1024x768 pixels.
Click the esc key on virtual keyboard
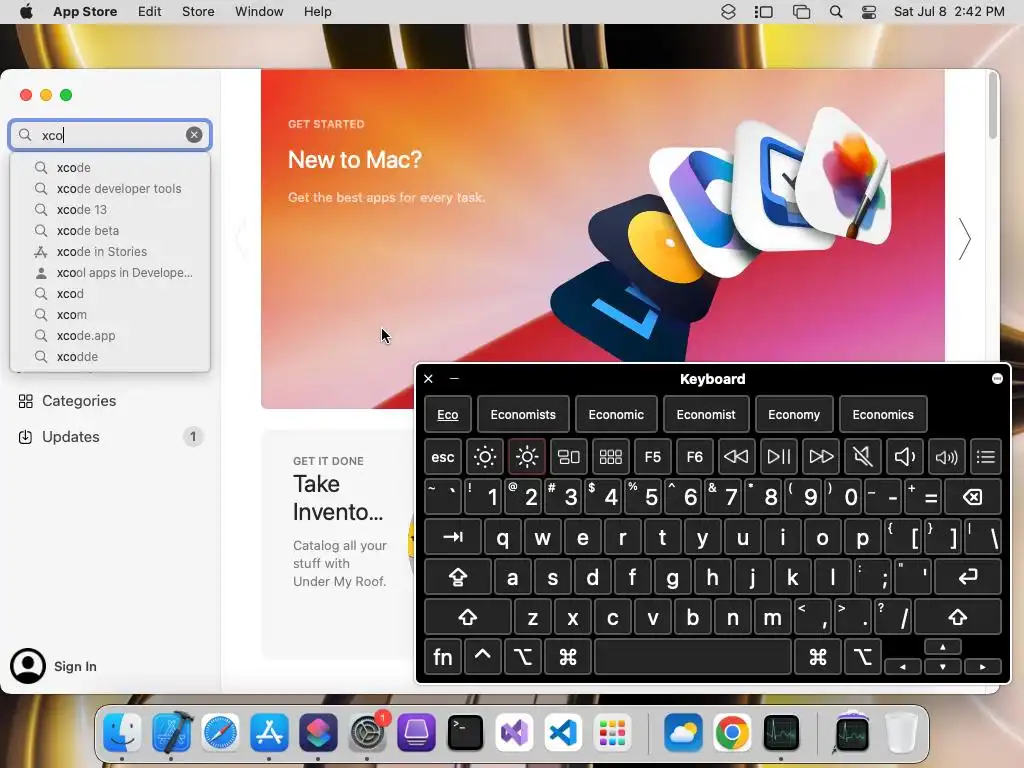coord(443,456)
